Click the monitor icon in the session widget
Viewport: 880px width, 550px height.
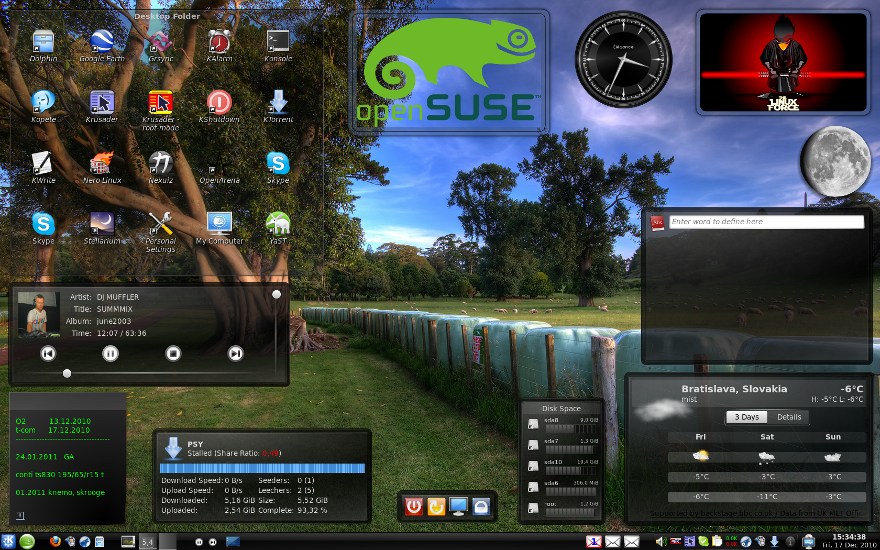459,506
